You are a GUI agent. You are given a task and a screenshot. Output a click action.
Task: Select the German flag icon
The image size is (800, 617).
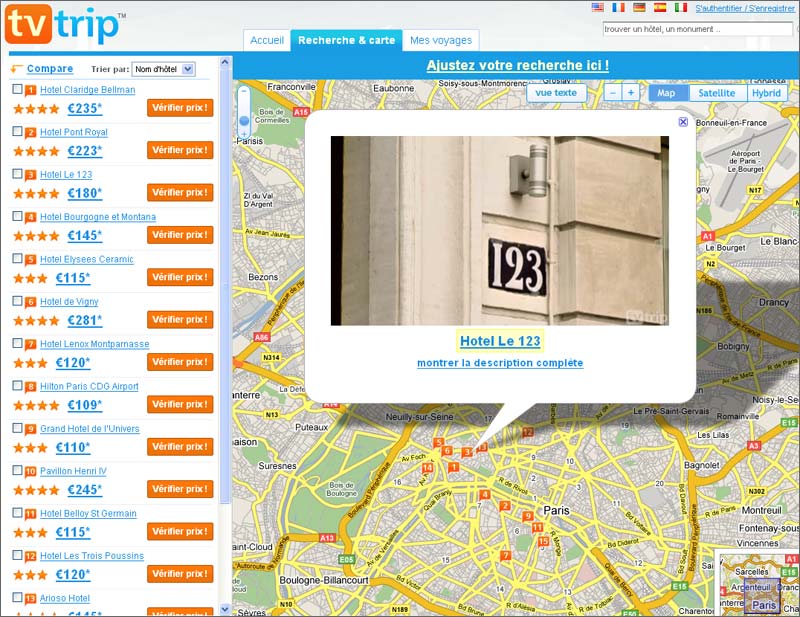[639, 7]
